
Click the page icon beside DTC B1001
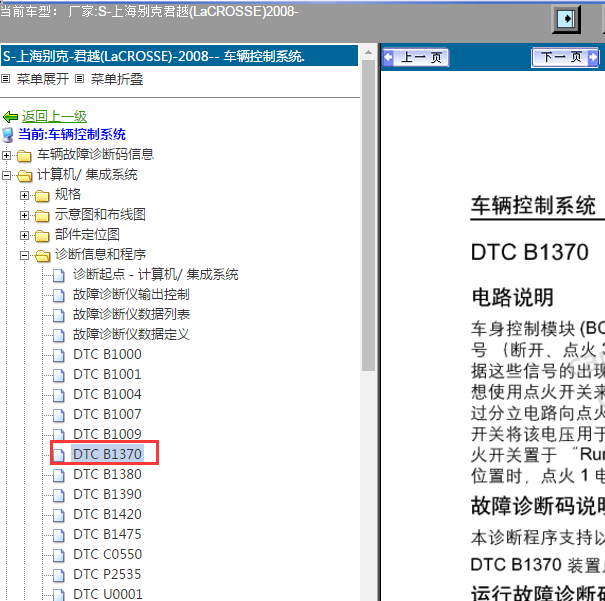[x=59, y=376]
